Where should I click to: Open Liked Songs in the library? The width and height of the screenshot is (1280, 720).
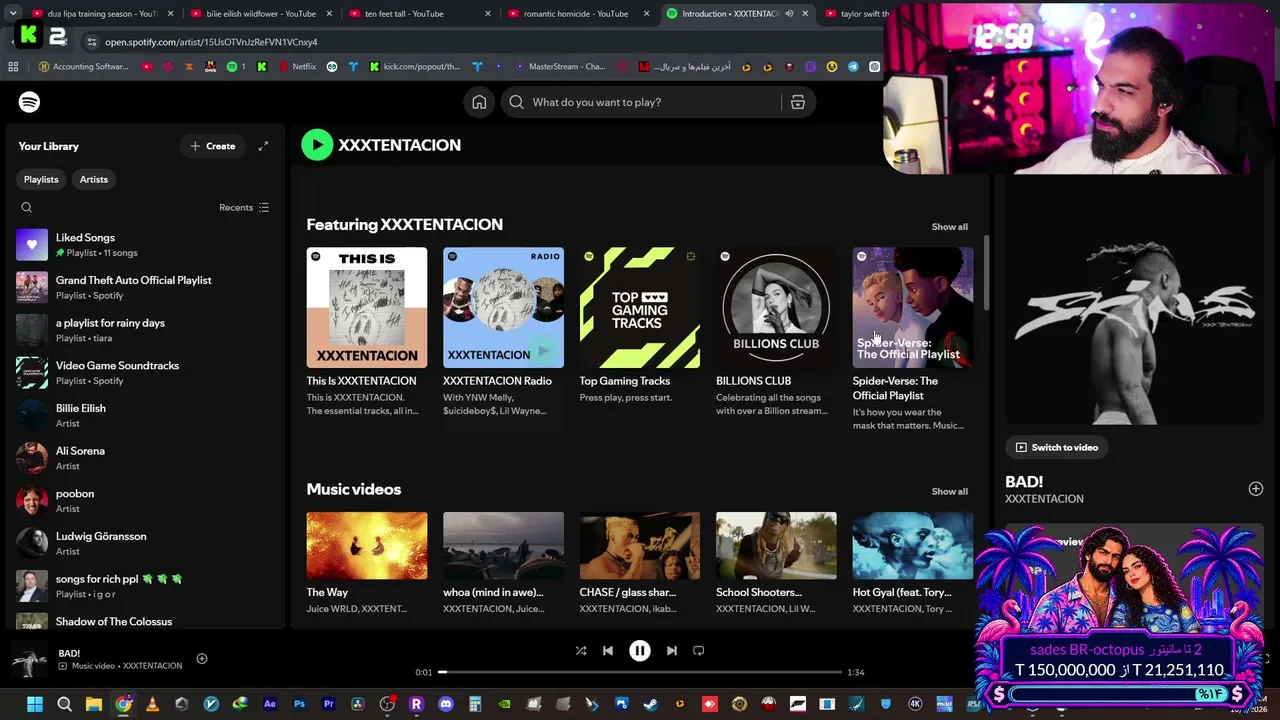click(145, 245)
